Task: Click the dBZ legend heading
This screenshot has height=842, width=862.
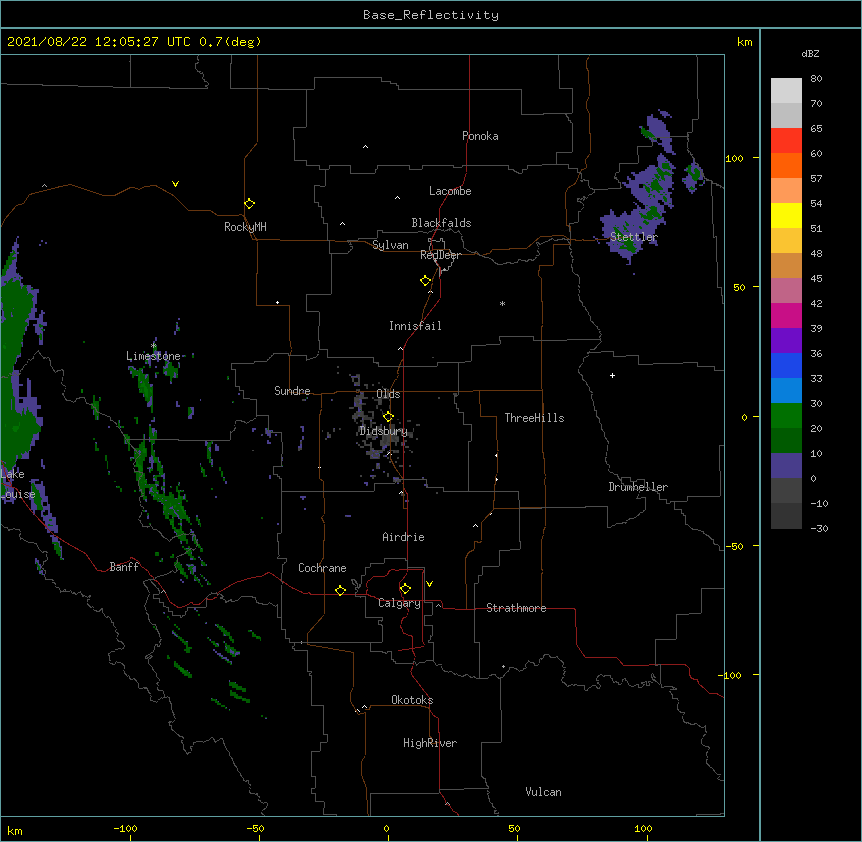Action: 810,53
